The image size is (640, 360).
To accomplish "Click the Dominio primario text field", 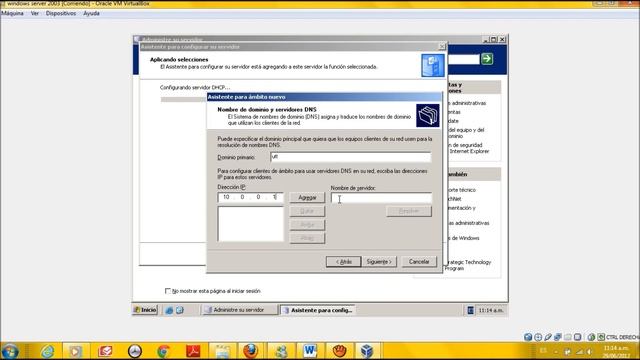I will (350, 157).
